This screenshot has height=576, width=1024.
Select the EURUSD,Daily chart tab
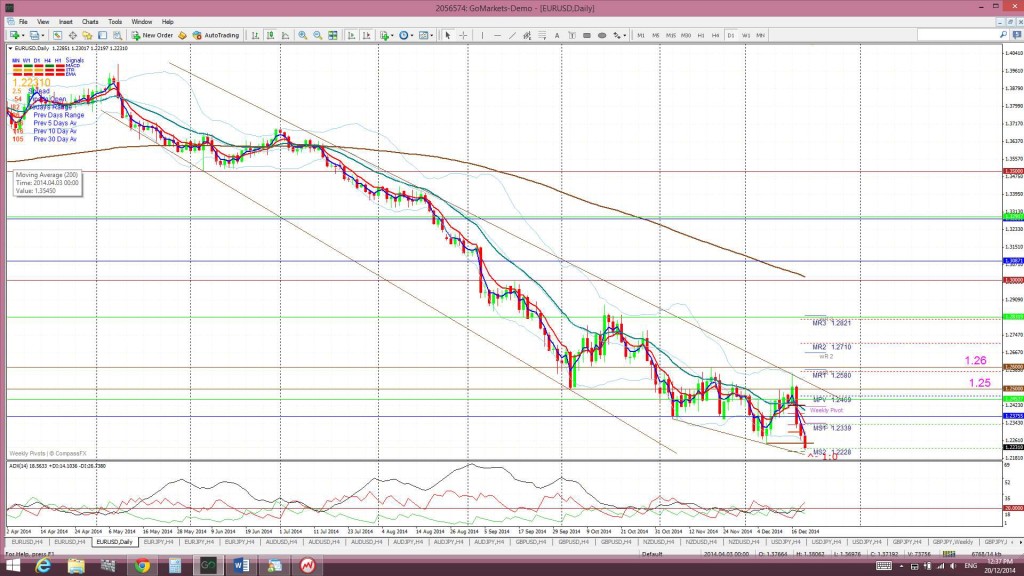click(114, 542)
